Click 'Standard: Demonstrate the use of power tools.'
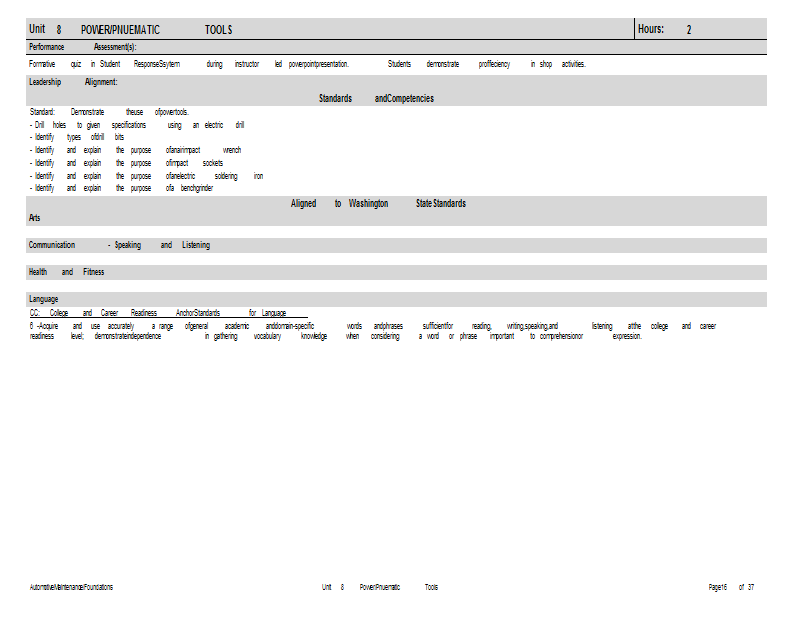This screenshot has height=618, width=800. click(x=109, y=112)
